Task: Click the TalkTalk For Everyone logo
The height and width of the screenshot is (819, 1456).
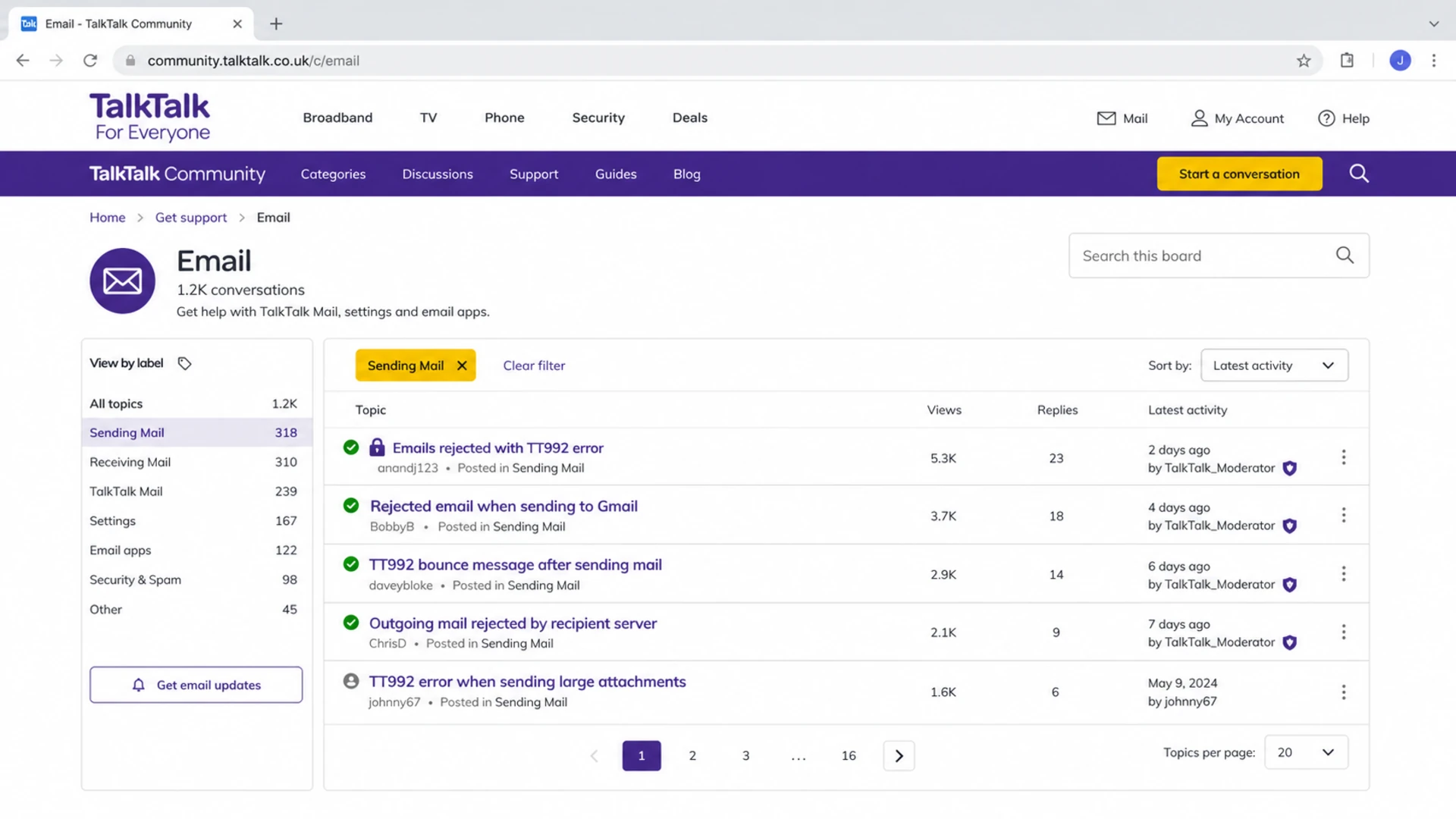Action: [150, 118]
